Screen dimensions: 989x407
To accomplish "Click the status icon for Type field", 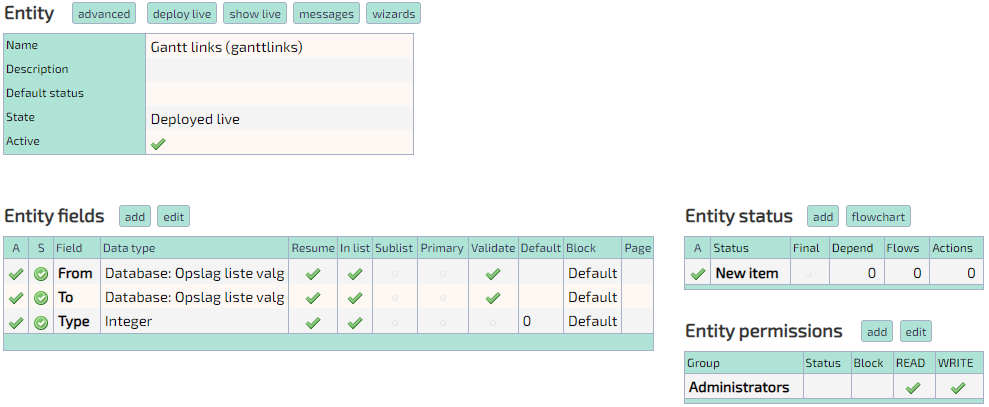I will pyautogui.click(x=41, y=322).
